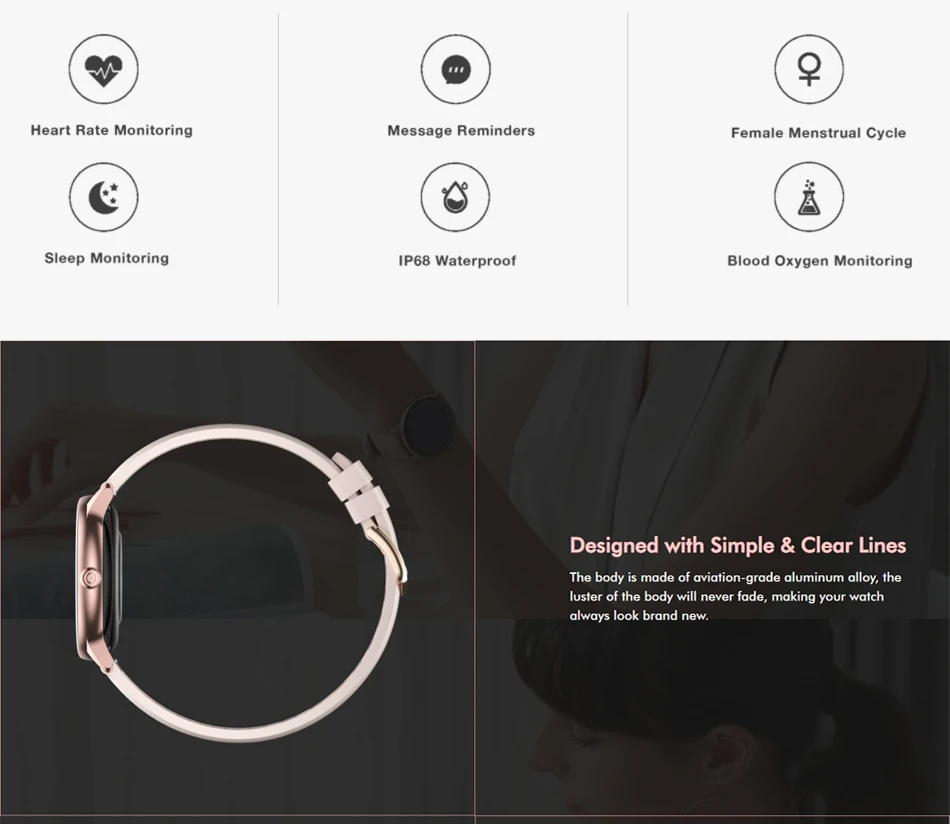Click the aviation-grade aluminum alloy description paragraph

736,596
